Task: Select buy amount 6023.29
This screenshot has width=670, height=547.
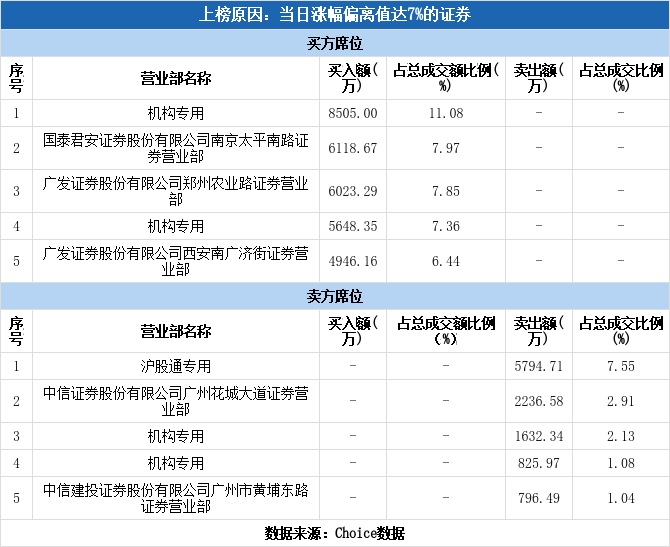Action: [x=353, y=191]
